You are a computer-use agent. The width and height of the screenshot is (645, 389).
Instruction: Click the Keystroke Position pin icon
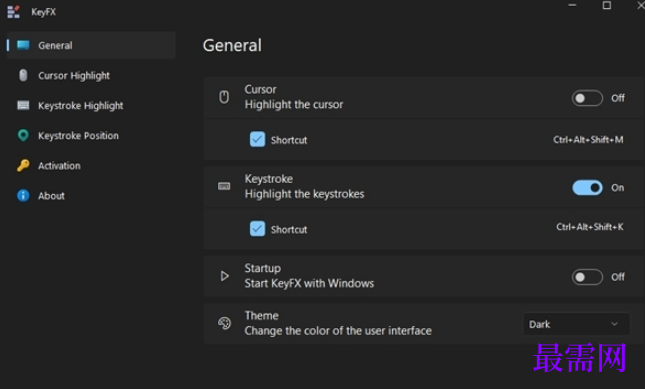23,135
